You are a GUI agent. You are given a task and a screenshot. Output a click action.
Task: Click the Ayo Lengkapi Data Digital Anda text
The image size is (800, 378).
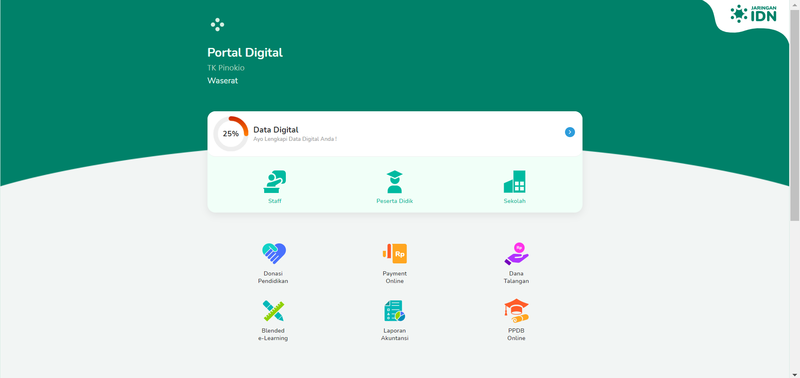pos(295,139)
